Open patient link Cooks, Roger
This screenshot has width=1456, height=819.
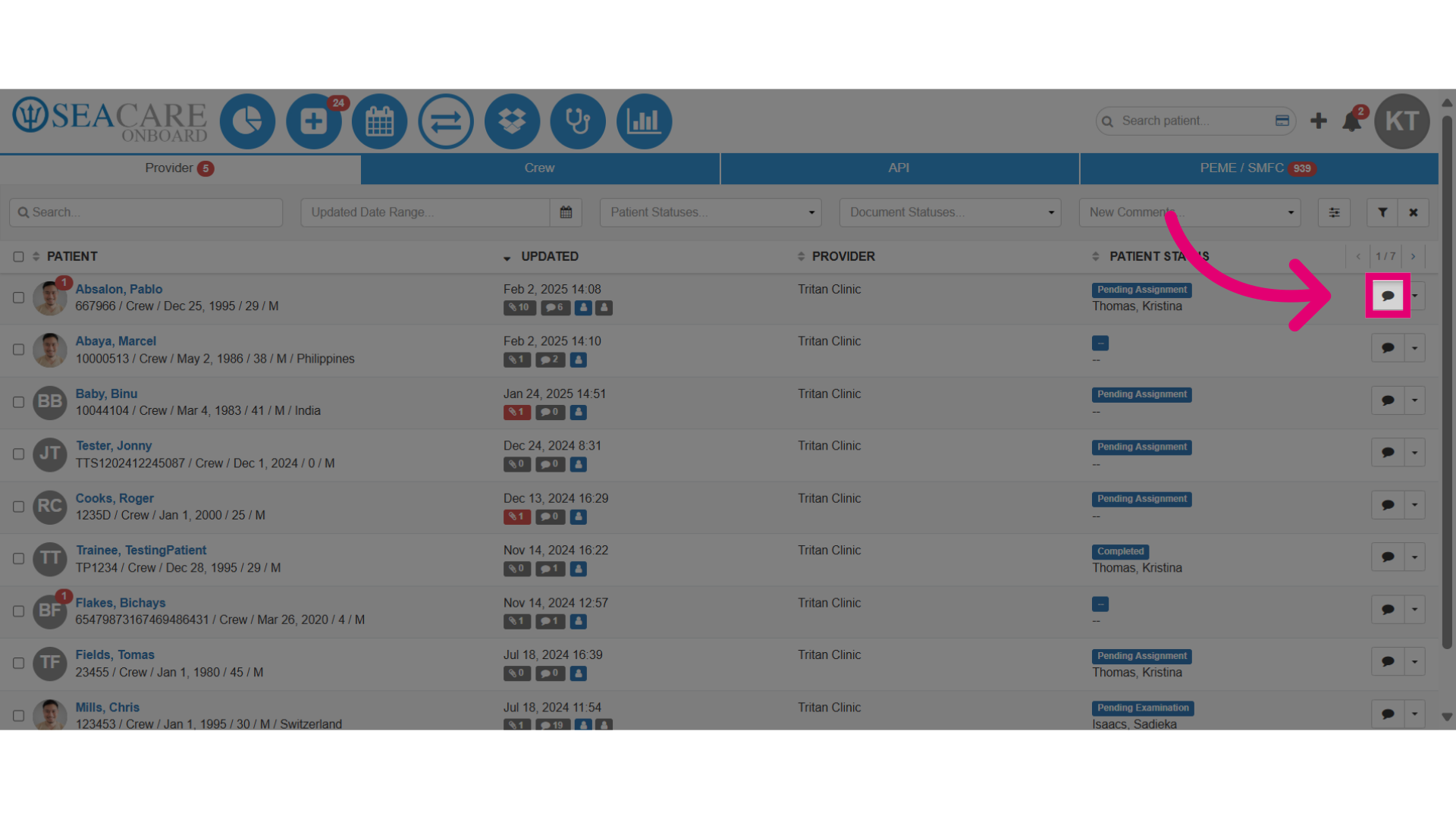(115, 498)
